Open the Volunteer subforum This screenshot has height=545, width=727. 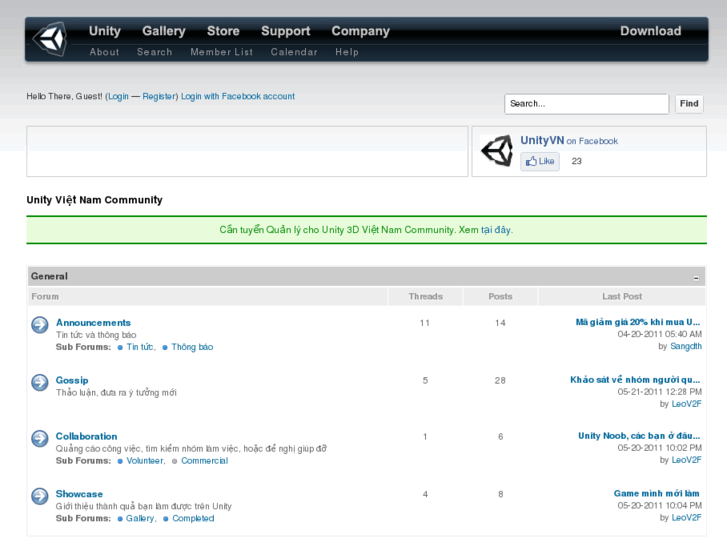pos(145,461)
